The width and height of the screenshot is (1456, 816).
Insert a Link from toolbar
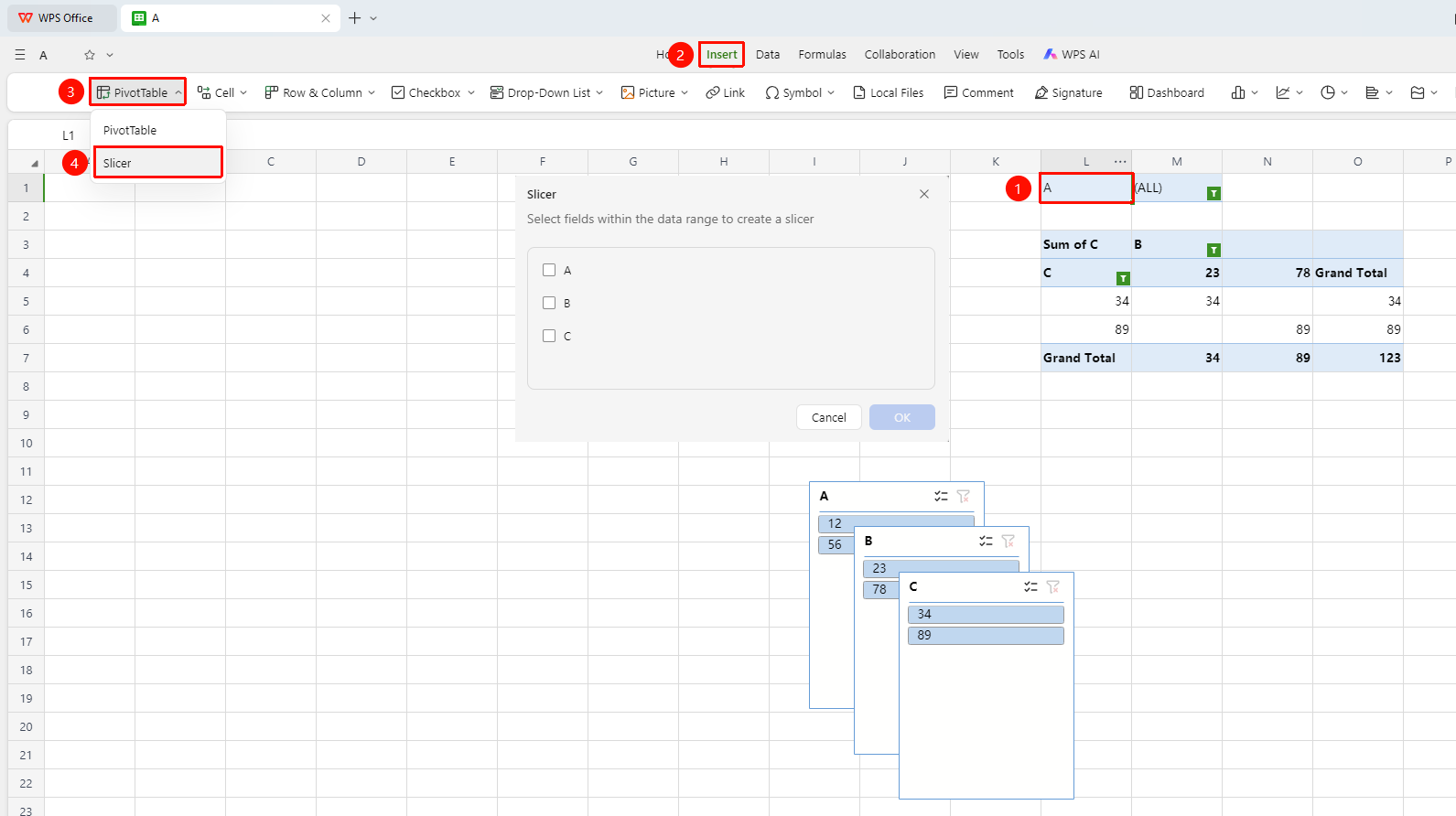(725, 92)
